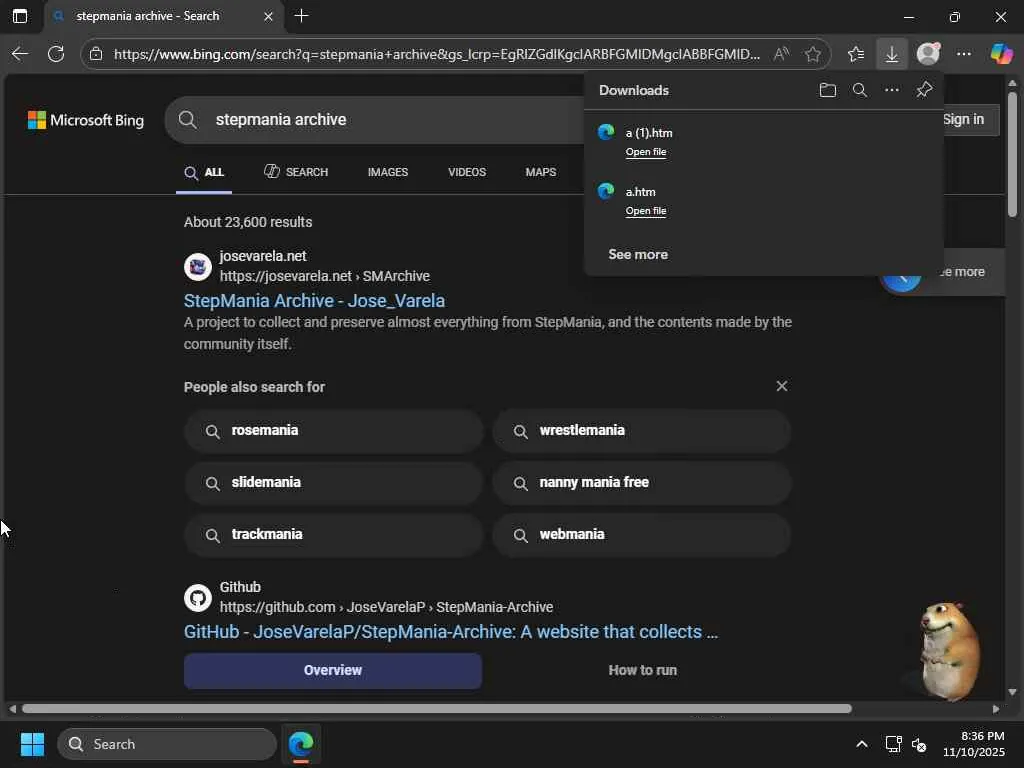Screen dimensions: 1024x768
Task: Click the a.htm download entry
Action: click(764, 200)
